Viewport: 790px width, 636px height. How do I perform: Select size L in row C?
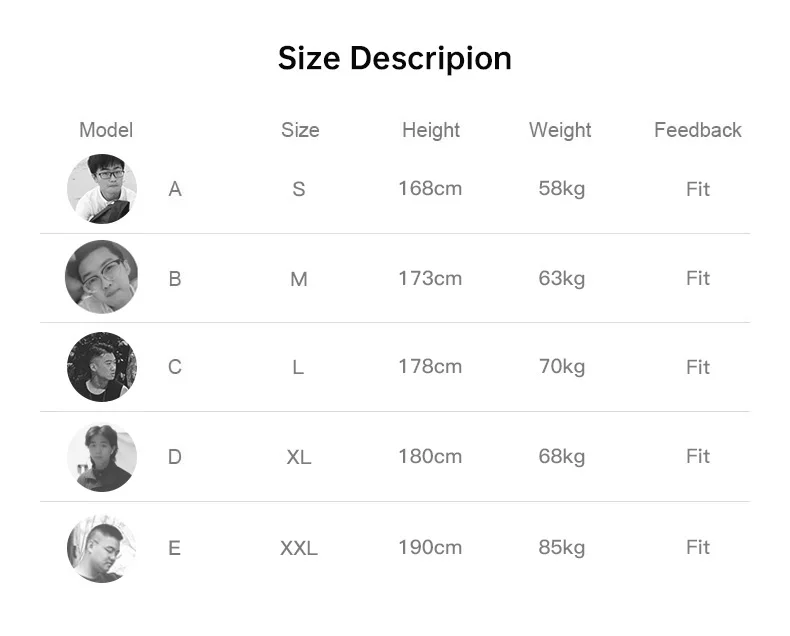(x=298, y=367)
